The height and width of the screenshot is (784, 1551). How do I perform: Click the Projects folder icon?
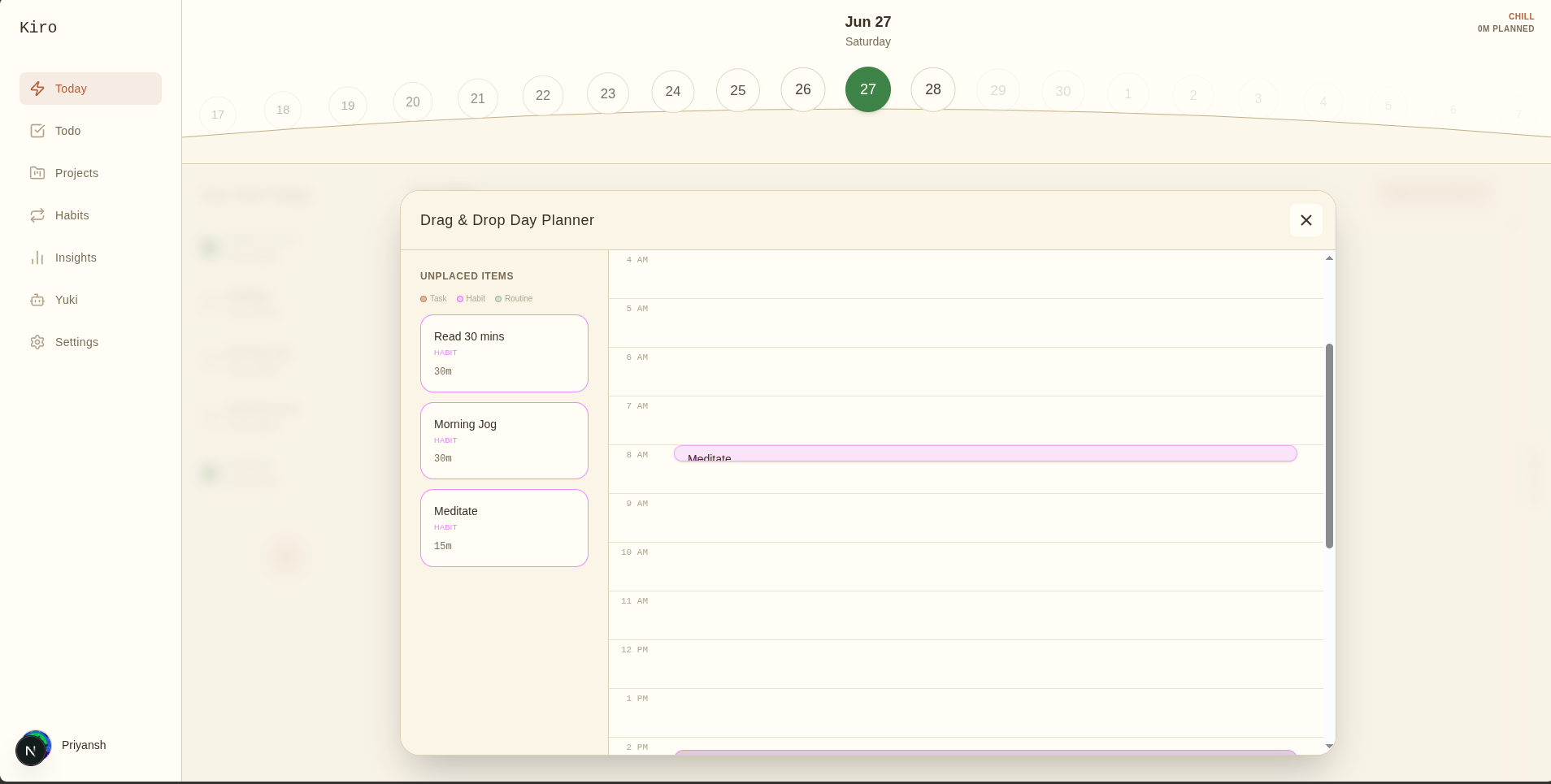click(37, 173)
